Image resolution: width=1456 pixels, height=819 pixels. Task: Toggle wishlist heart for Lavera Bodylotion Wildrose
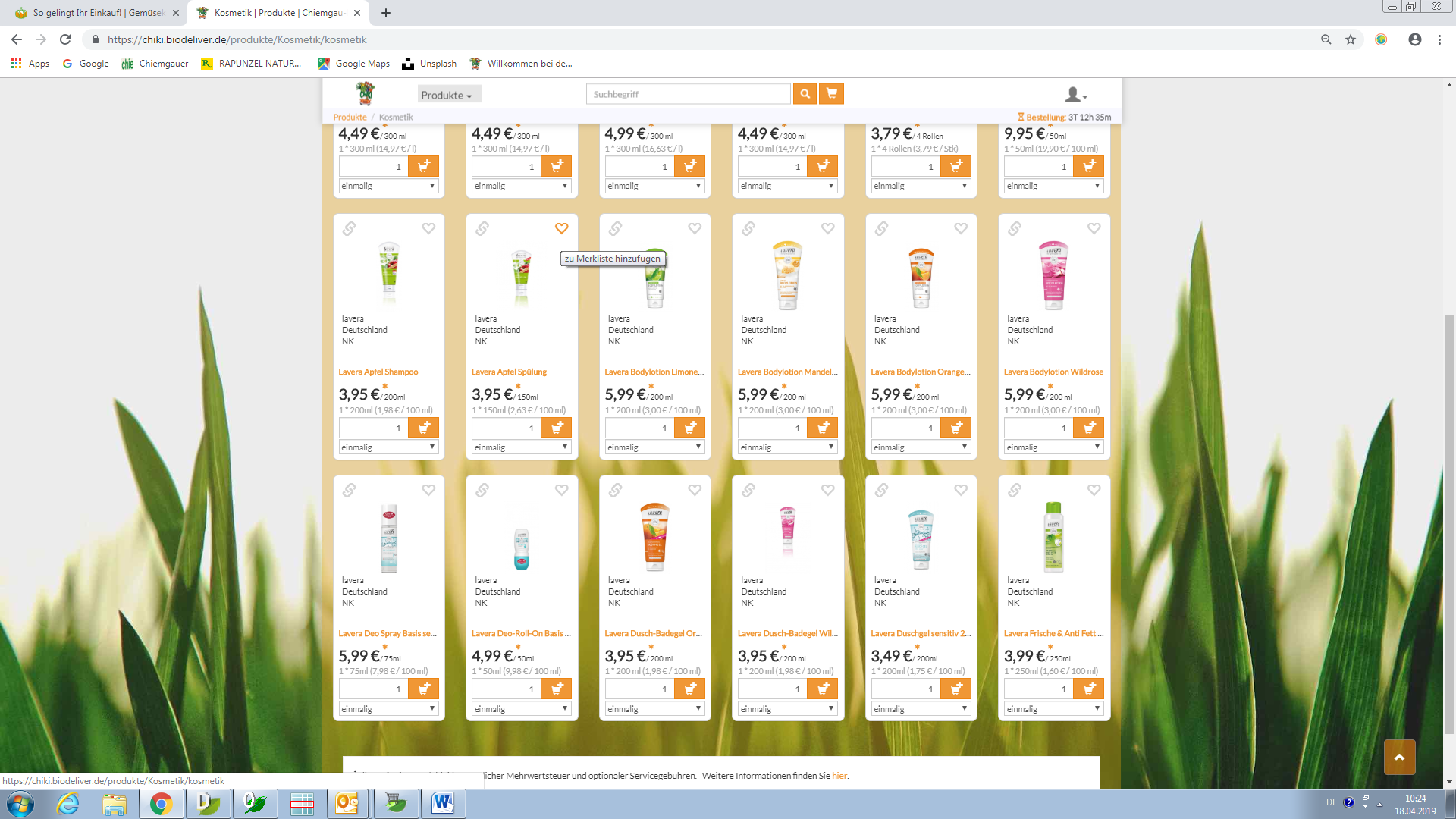click(x=1094, y=228)
